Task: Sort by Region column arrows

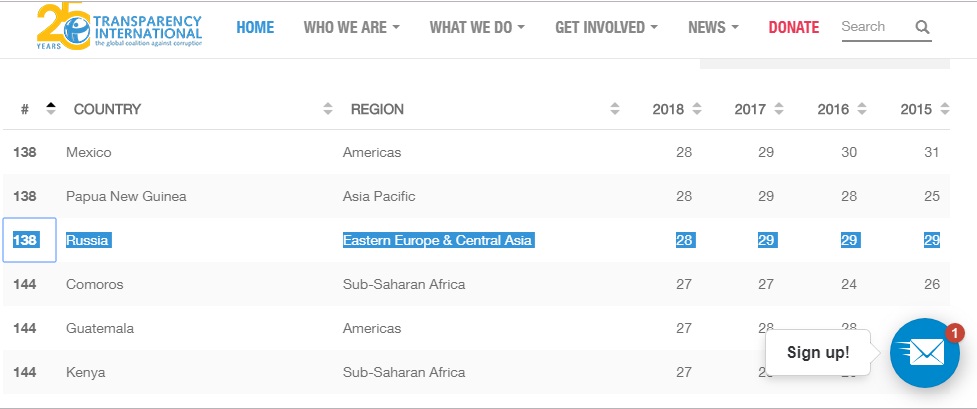Action: coord(615,109)
